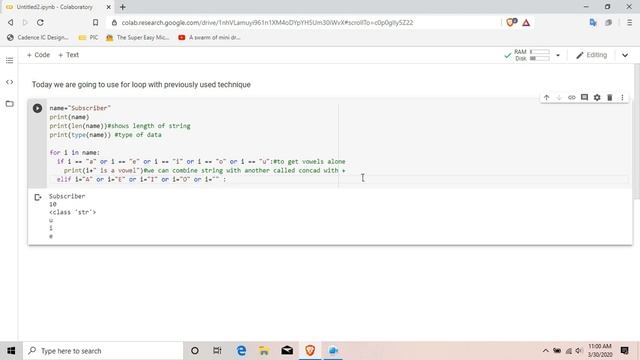Click output line <class 'str'>
Screen dimensions: 640x360
click(x=72, y=212)
